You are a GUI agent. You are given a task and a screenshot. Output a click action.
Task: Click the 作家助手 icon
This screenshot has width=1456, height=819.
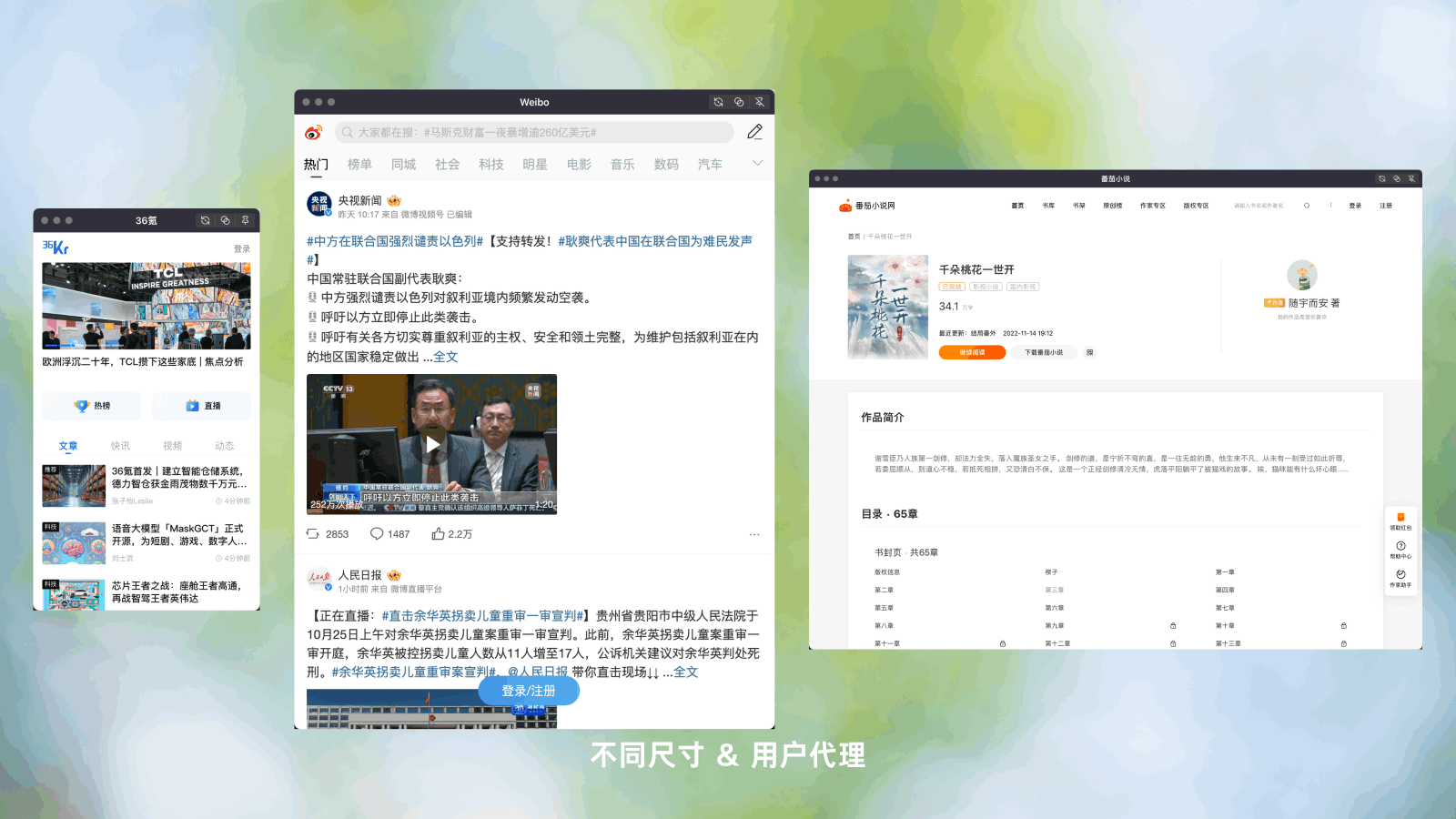(1400, 574)
